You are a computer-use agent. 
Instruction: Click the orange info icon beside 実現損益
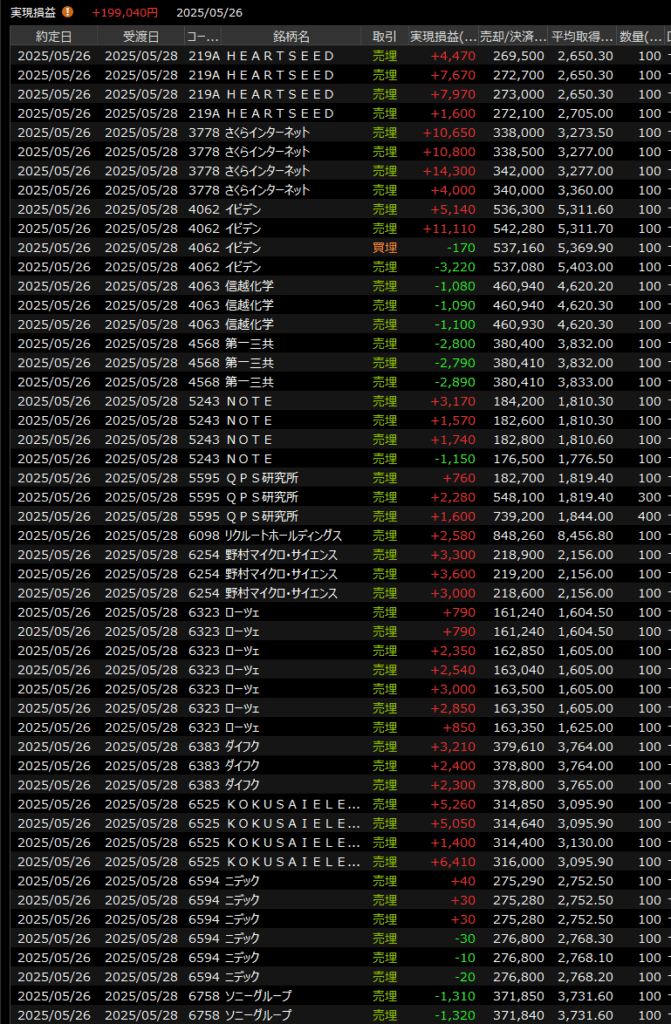point(68,13)
